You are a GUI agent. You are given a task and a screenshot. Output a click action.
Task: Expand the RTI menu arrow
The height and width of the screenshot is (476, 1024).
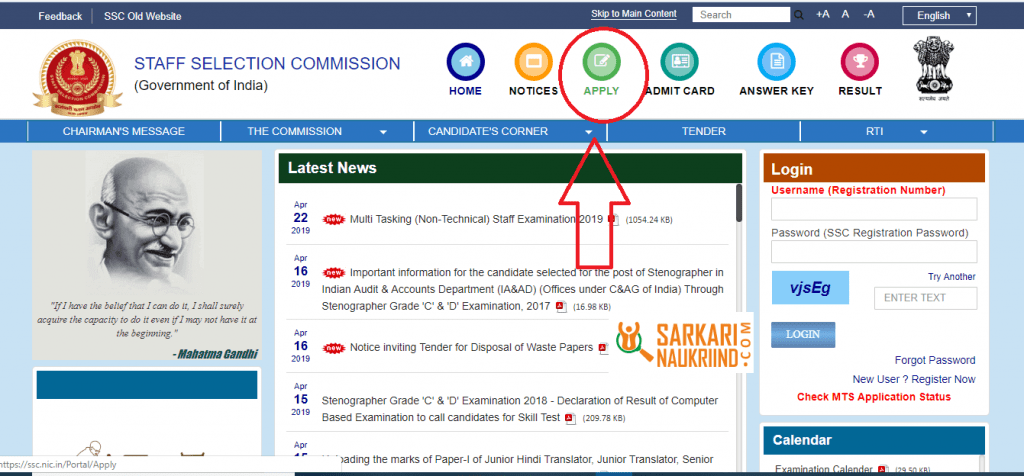923,132
